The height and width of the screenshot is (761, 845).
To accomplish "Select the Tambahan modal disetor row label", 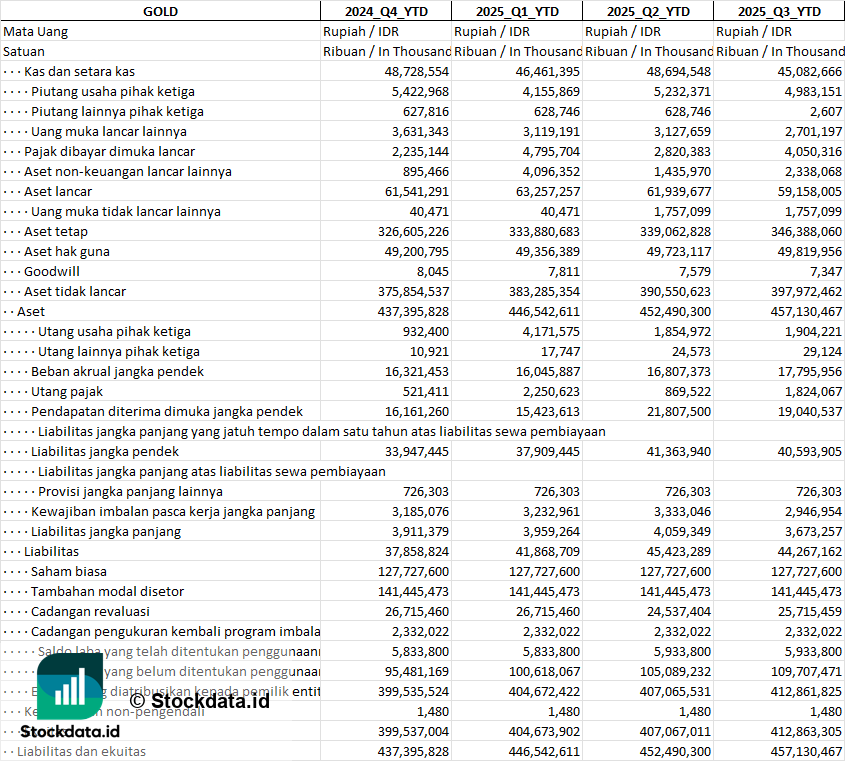I will coord(107,591).
